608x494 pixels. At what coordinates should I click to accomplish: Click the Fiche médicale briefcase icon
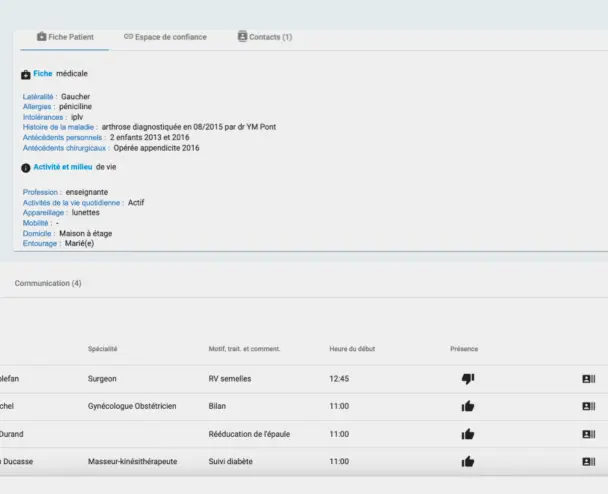tap(25, 74)
